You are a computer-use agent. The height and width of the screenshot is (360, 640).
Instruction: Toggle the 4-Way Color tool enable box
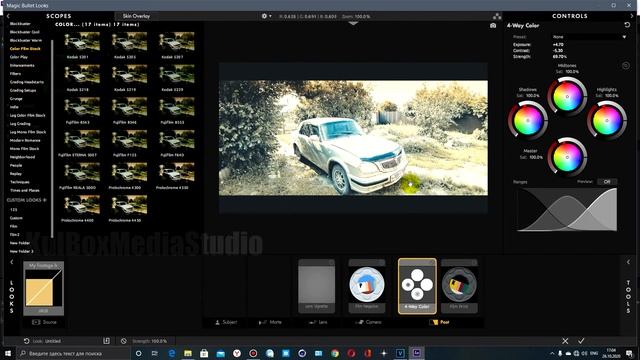(x=432, y=262)
